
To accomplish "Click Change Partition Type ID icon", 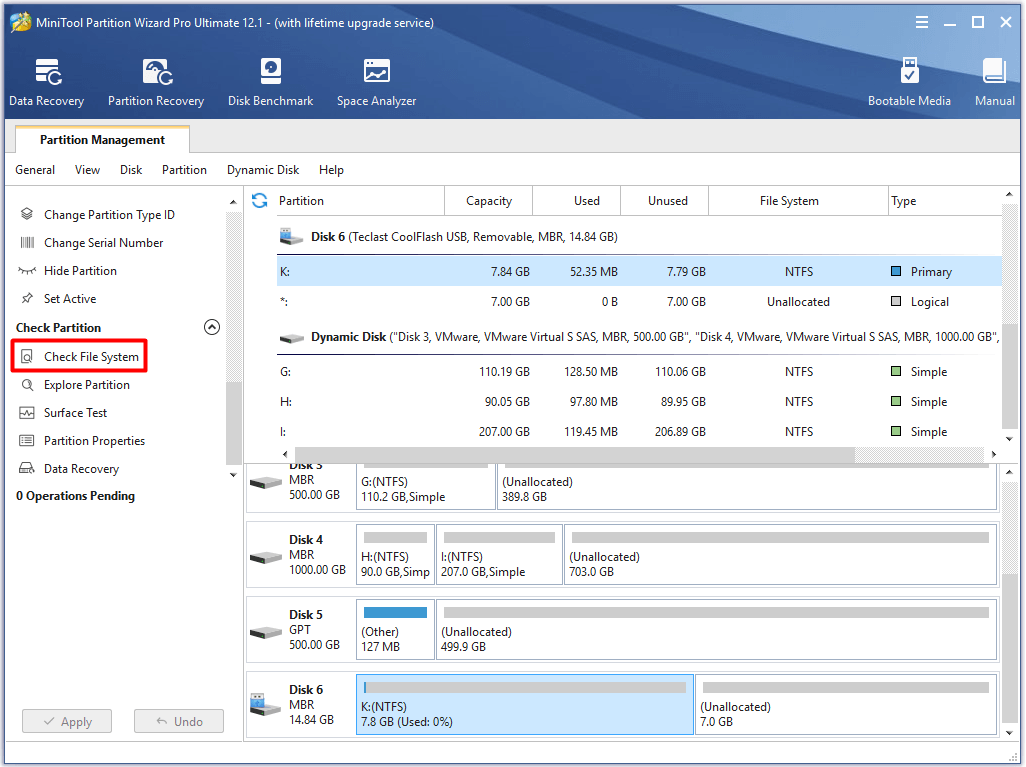I will 27,214.
